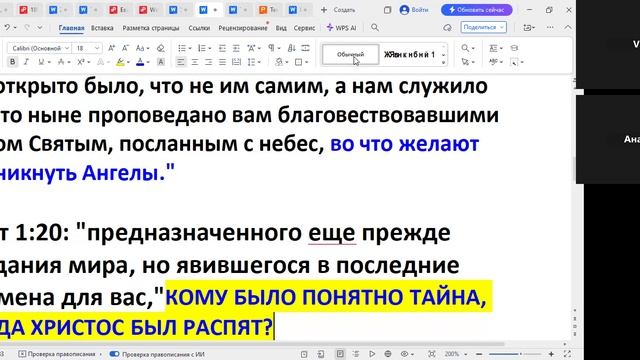Open font color picker
Viewport: 640px width, 360px height.
tap(148, 62)
